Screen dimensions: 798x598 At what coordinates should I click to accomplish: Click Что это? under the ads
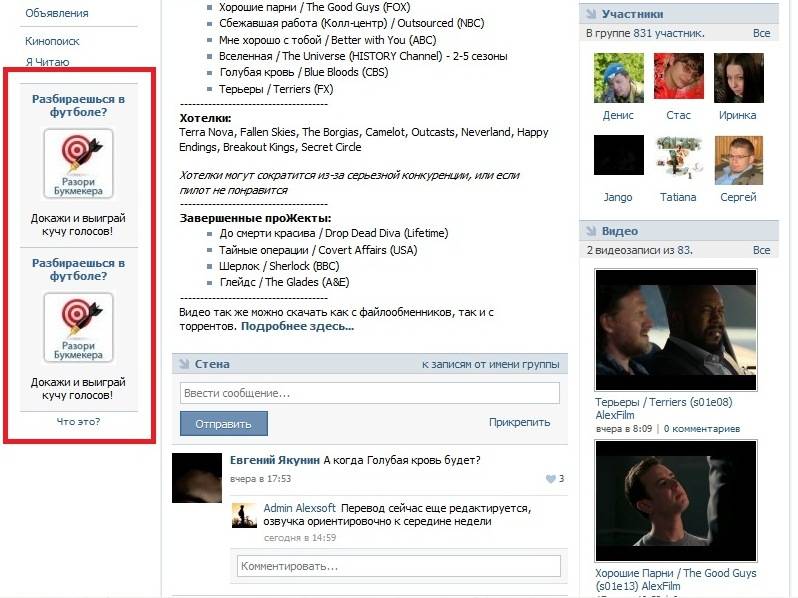78,421
